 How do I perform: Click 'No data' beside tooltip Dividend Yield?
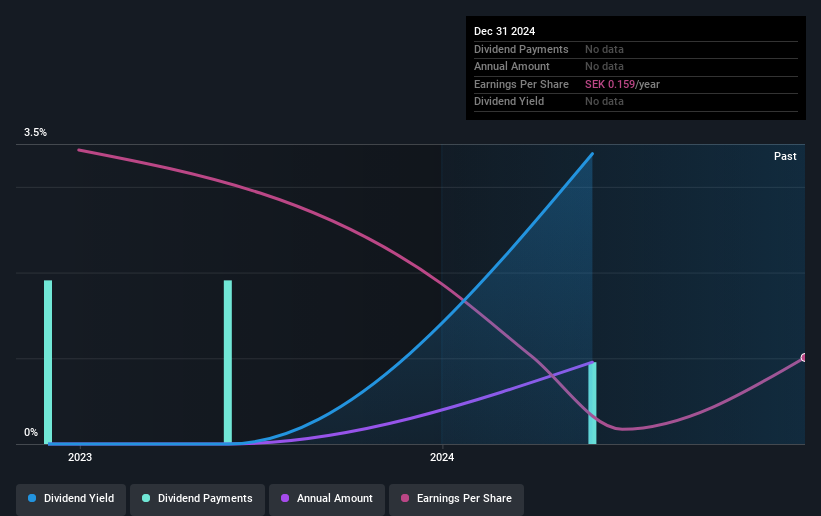604,102
